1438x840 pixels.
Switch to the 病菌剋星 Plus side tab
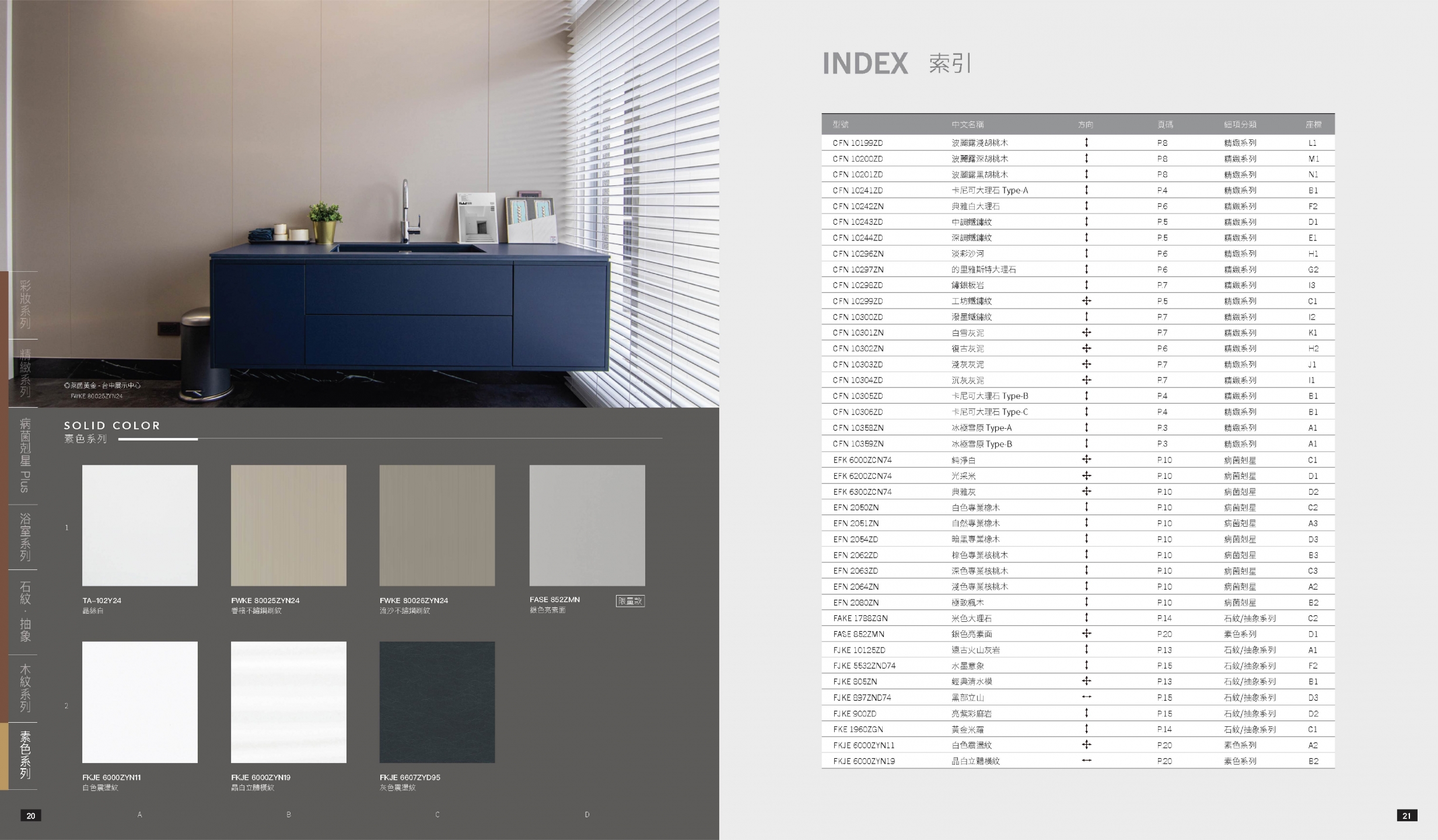click(x=25, y=455)
